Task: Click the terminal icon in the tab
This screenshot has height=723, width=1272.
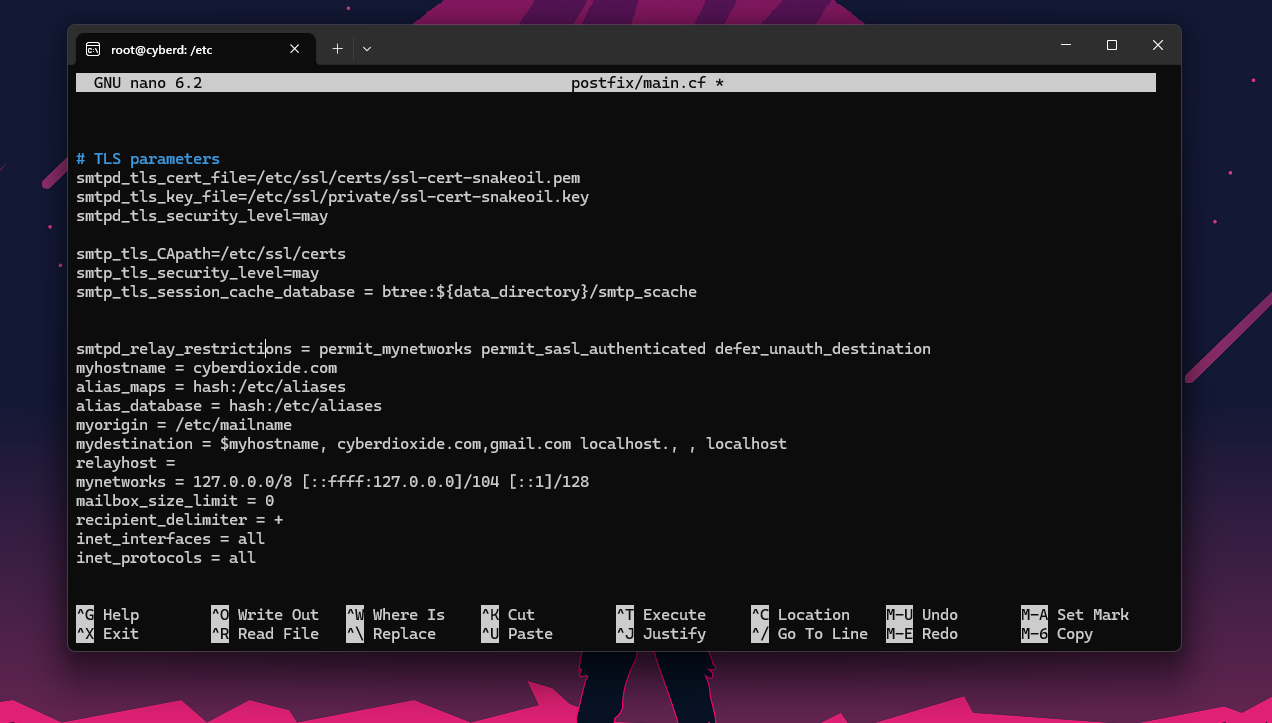Action: (92, 48)
